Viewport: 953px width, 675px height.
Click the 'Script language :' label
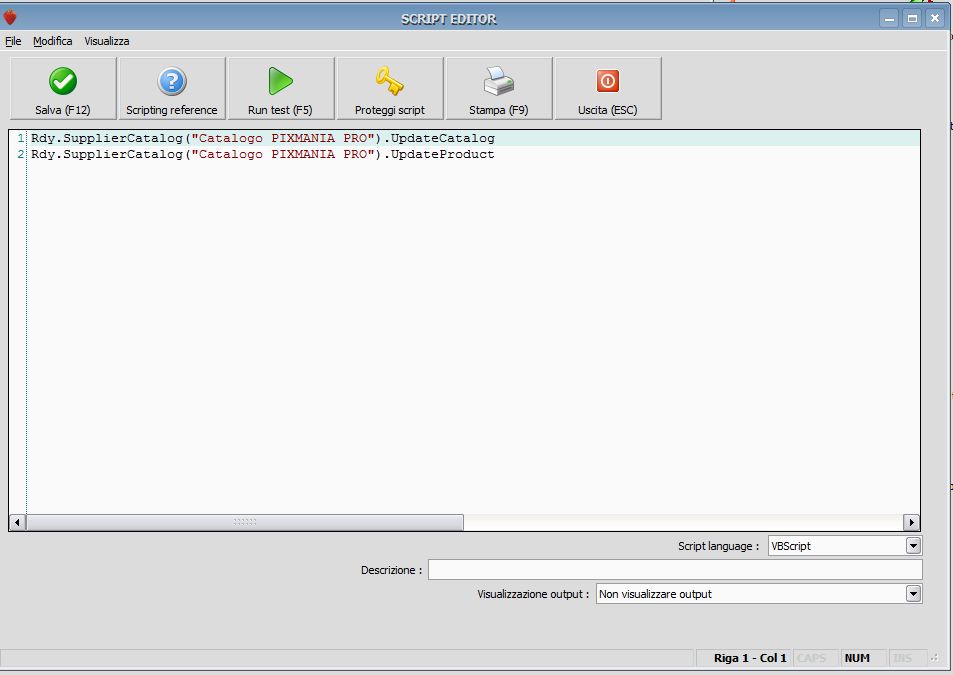(x=718, y=546)
